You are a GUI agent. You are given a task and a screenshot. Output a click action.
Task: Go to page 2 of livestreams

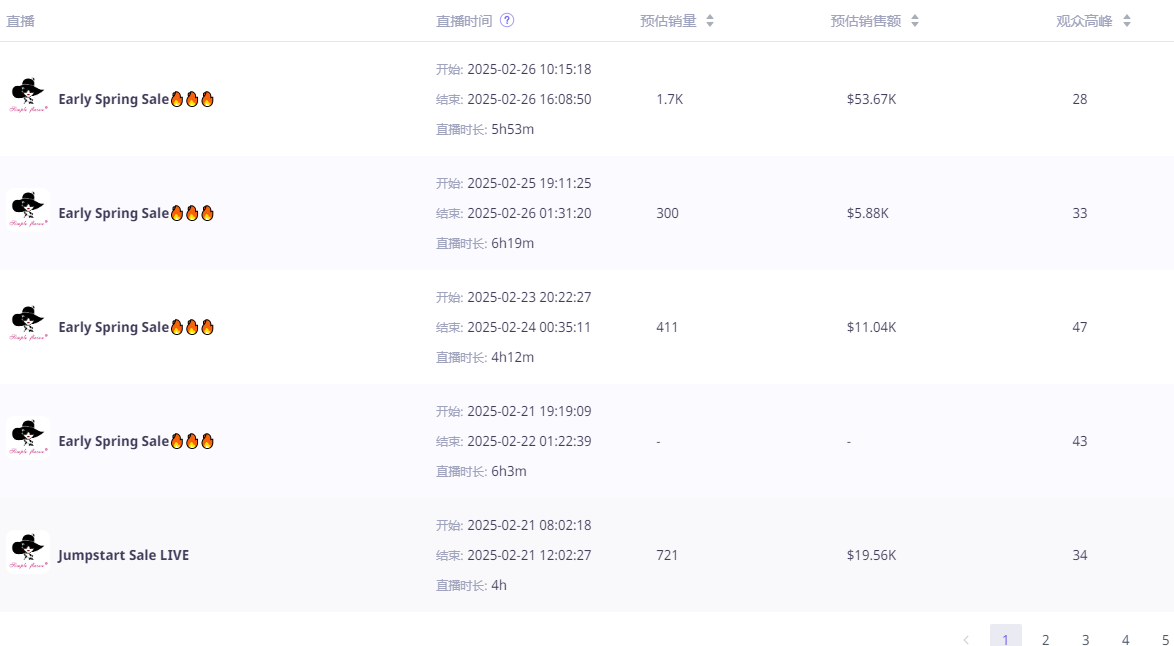click(x=1046, y=639)
